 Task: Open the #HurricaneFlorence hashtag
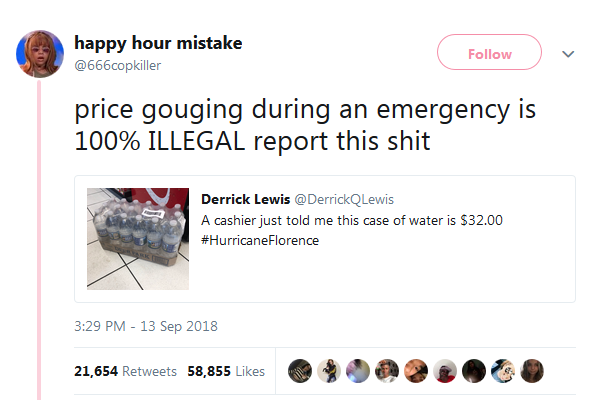[260, 240]
